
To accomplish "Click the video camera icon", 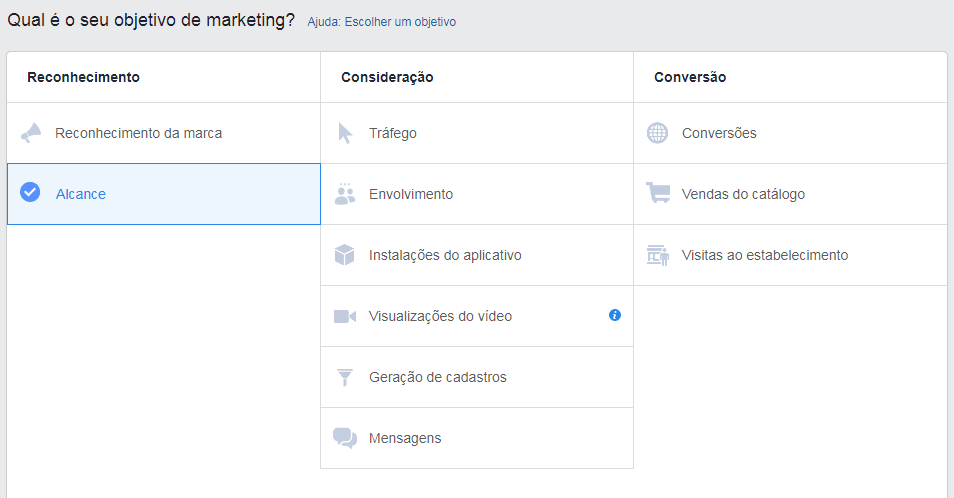I will click(345, 316).
